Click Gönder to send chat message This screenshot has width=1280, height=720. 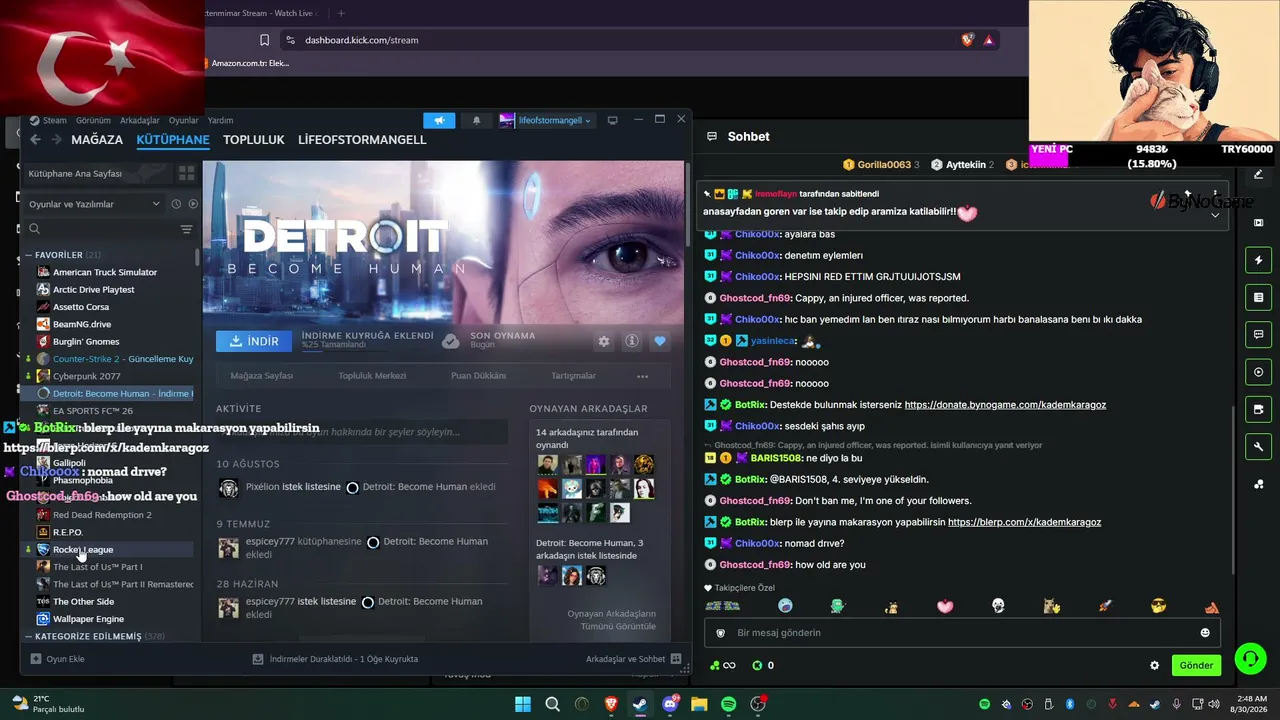[x=1196, y=665]
